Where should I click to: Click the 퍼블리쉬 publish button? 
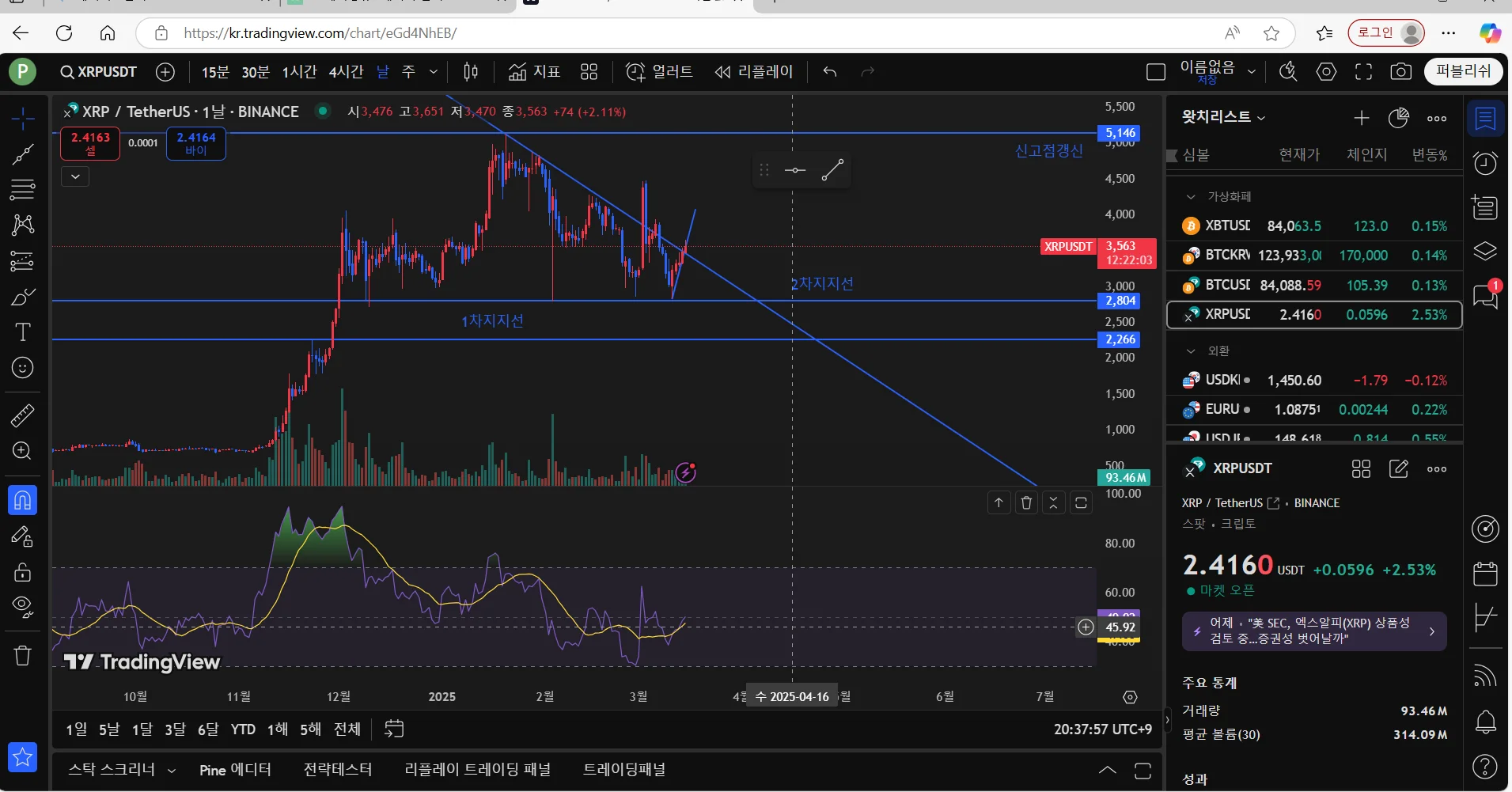[x=1464, y=71]
